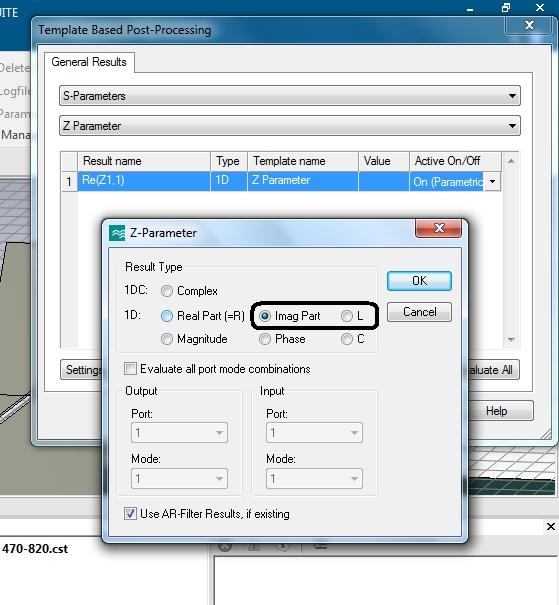The height and width of the screenshot is (605, 559).
Task: Confirm with the OK button
Action: coord(419,281)
